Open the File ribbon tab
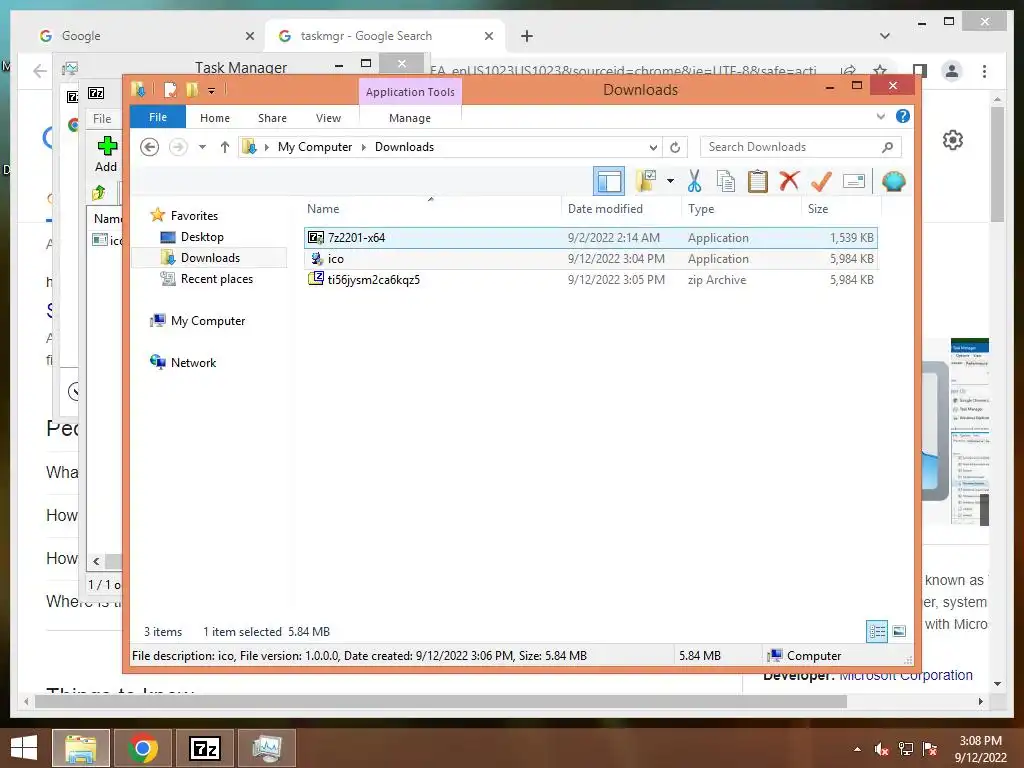1024x768 pixels. 158,117
